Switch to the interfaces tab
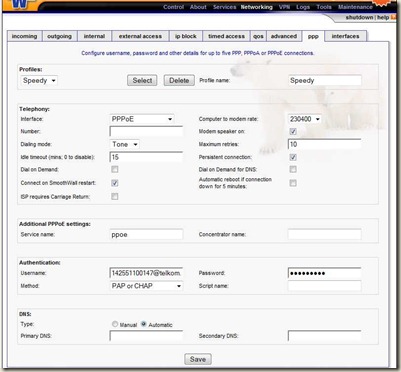 pos(345,36)
